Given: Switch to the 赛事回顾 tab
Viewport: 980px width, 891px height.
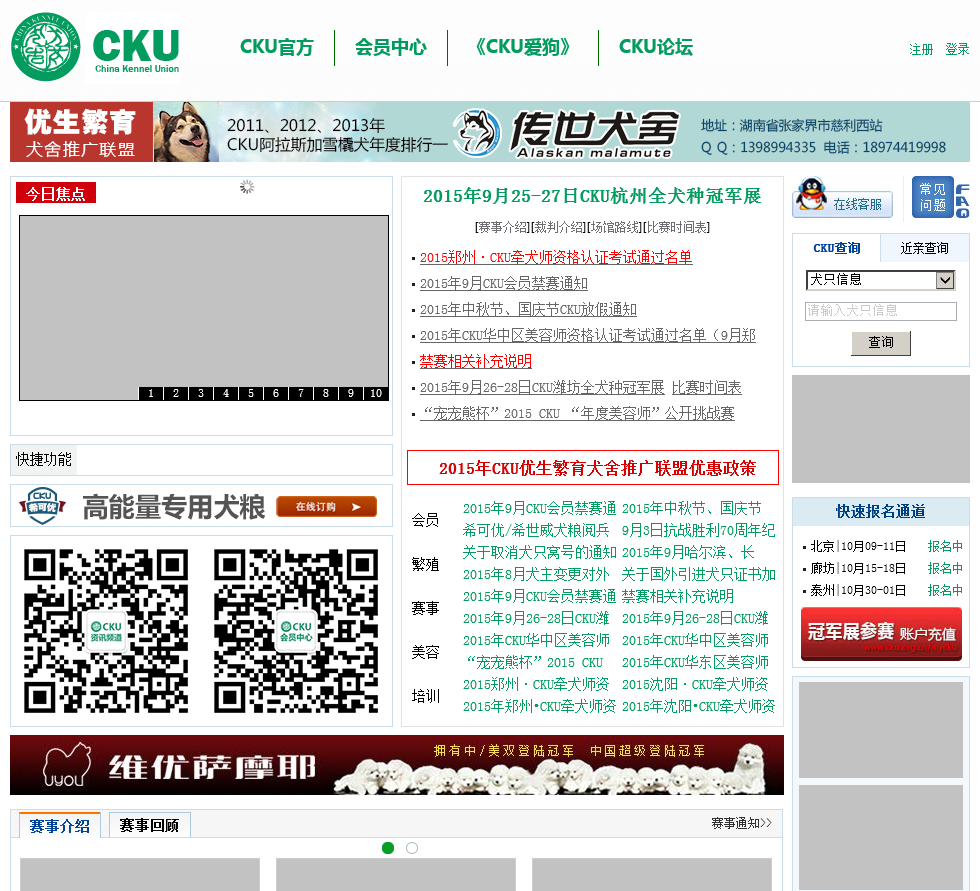Looking at the screenshot, I should [149, 825].
